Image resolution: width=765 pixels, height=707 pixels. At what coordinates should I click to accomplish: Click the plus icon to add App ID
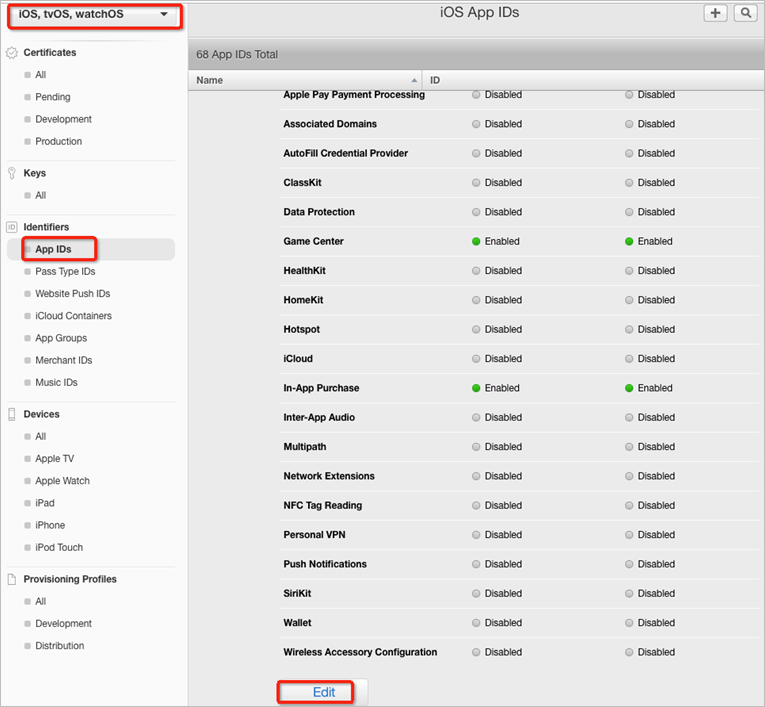[x=715, y=13]
